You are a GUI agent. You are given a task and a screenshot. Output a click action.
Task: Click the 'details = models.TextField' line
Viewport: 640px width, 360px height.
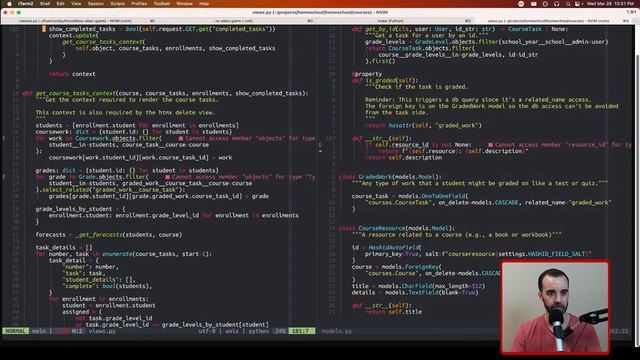[x=415, y=292]
